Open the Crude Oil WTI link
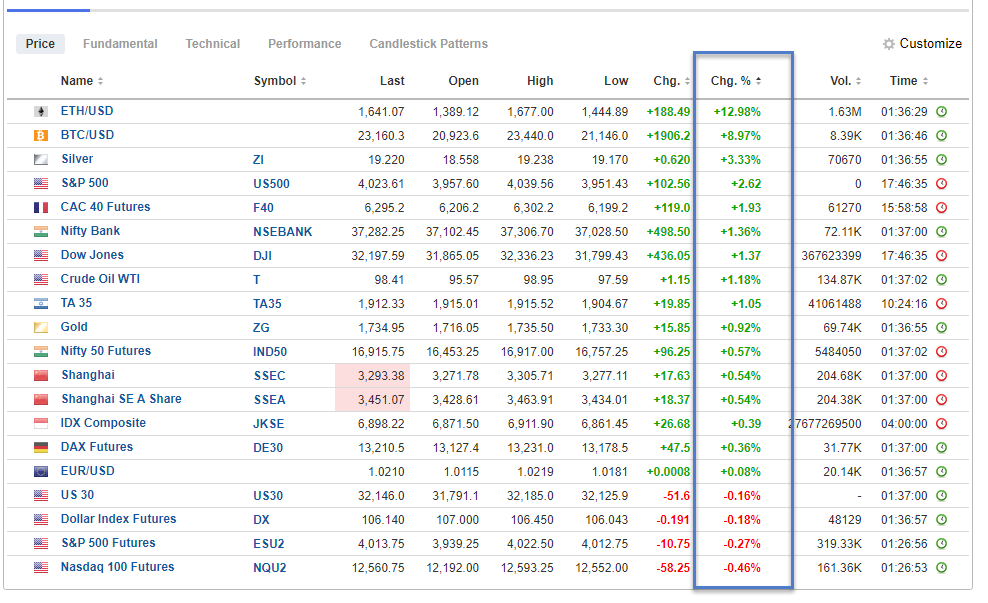Image resolution: width=988 pixels, height=603 pixels. click(100, 279)
